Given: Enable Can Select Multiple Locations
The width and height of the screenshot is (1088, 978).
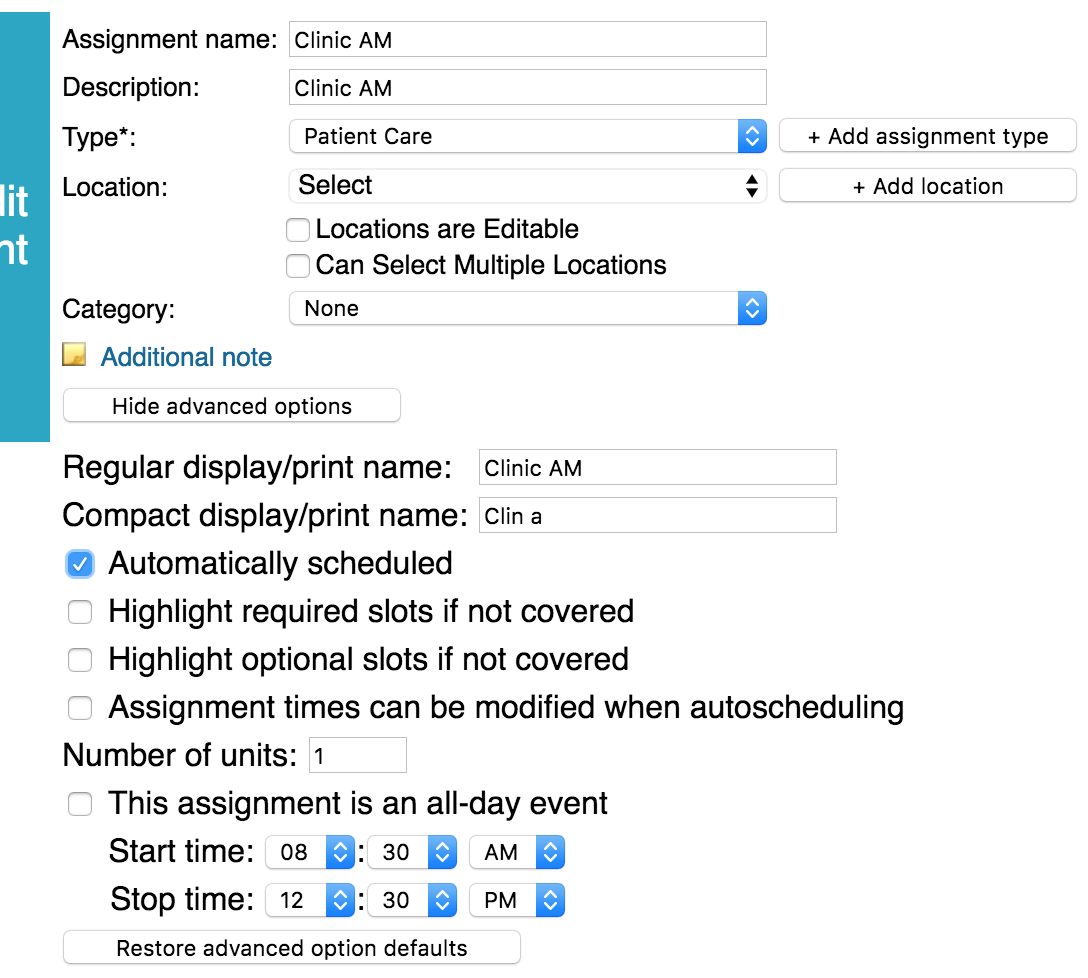Looking at the screenshot, I should 298,265.
